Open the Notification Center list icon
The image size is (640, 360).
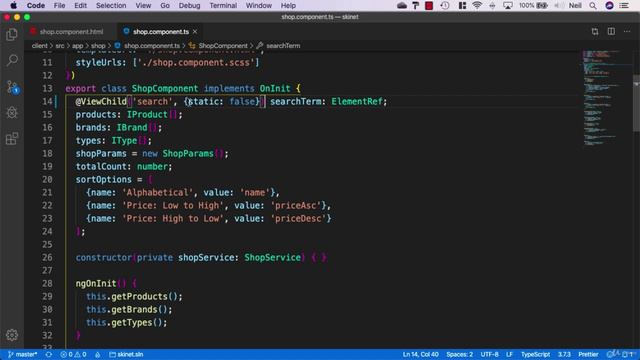[x=624, y=5]
